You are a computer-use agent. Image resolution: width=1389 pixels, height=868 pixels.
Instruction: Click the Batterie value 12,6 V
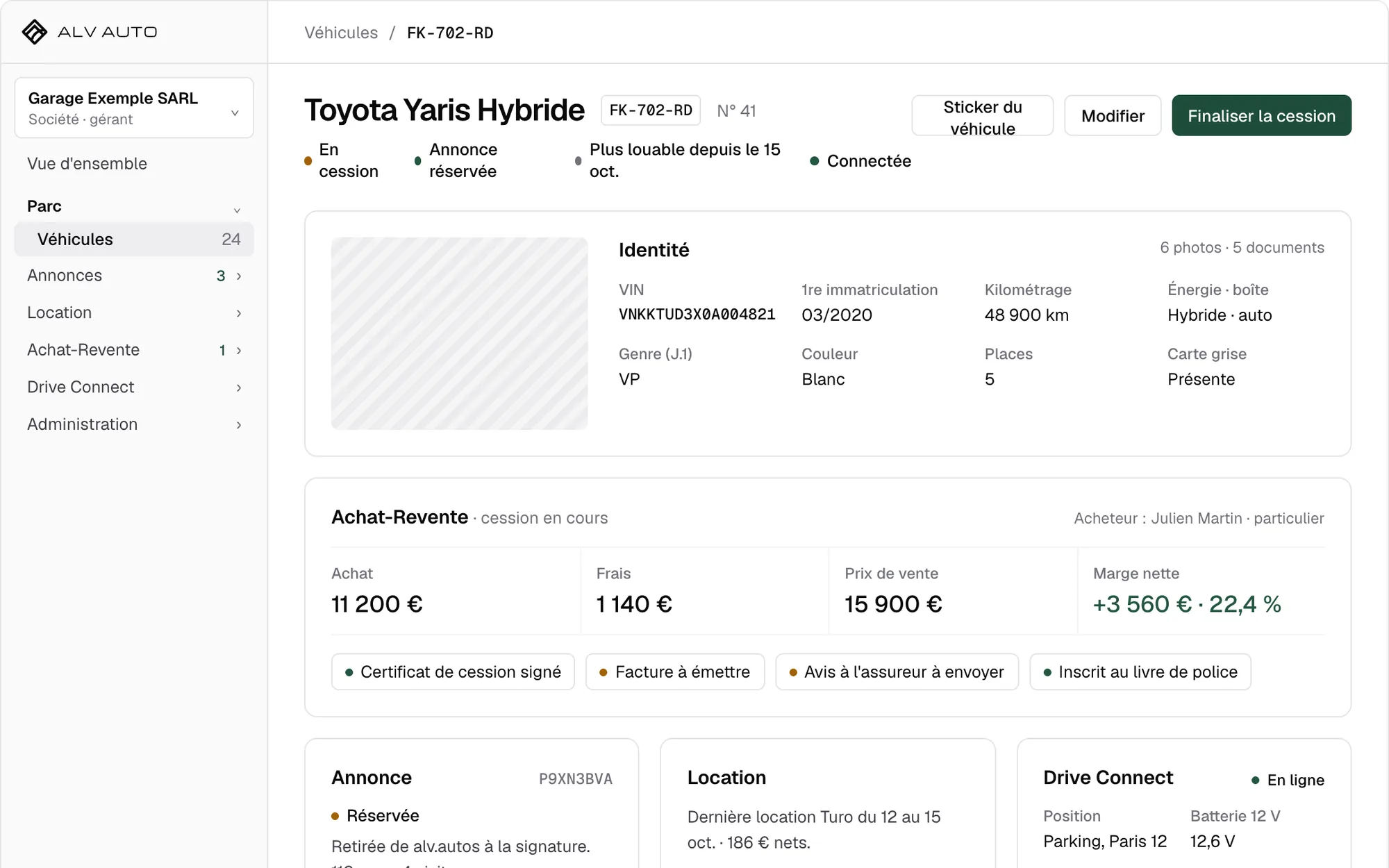point(1213,842)
